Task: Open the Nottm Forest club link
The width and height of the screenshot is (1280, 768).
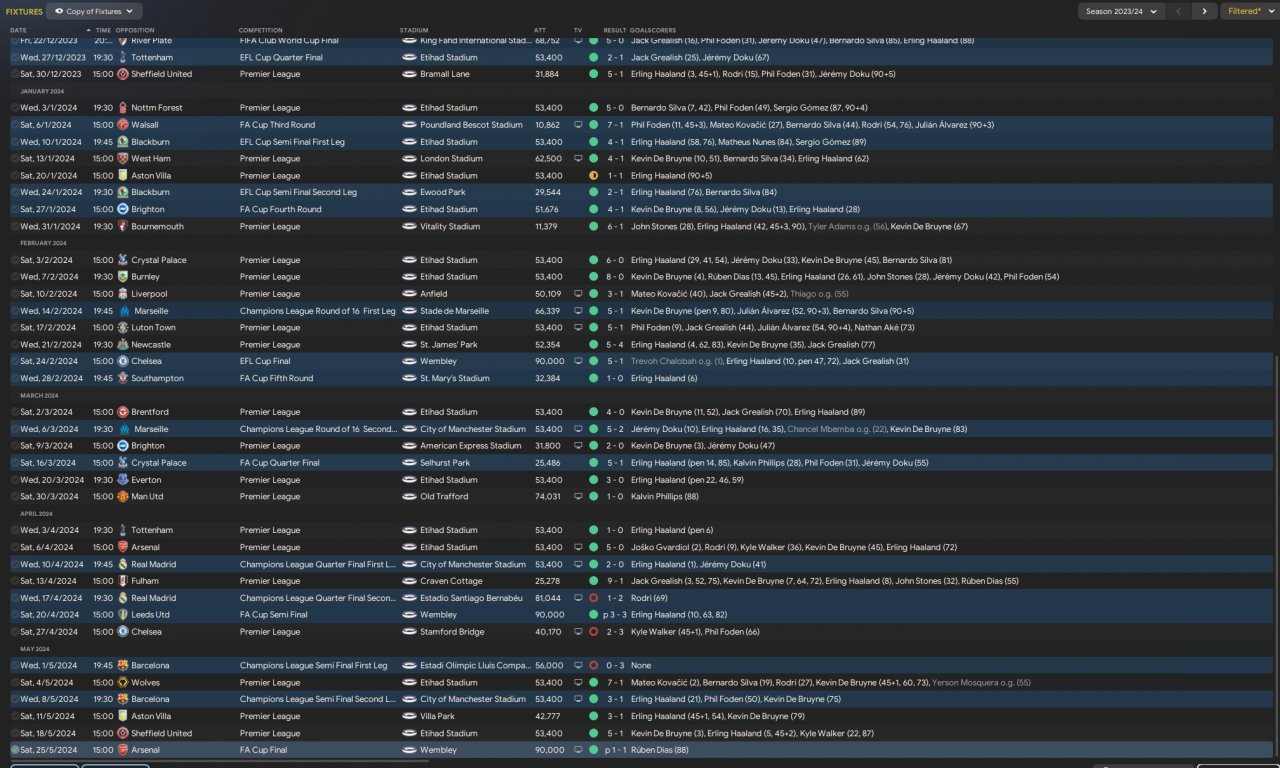Action: (x=157, y=108)
